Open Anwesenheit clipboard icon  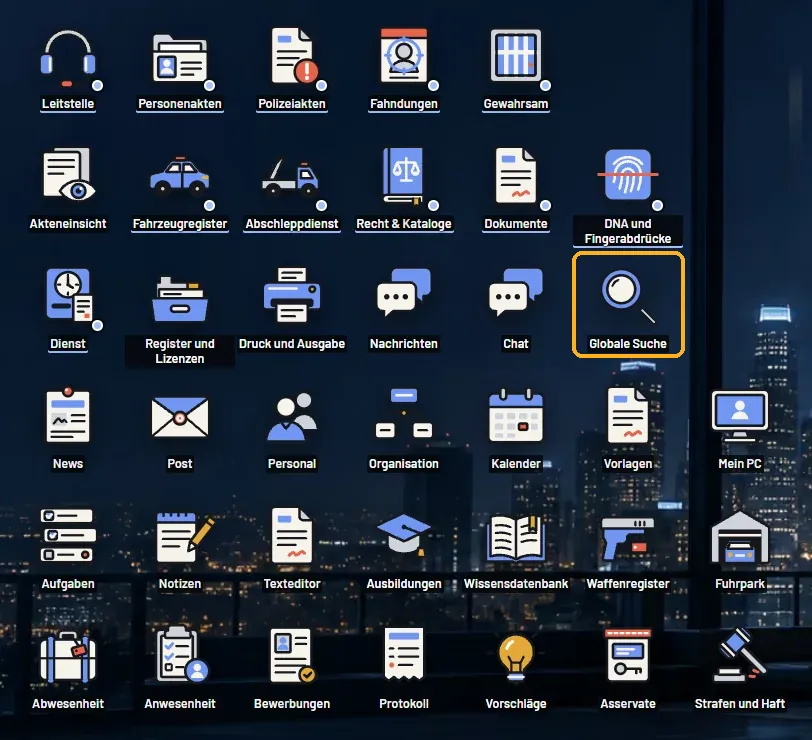(182, 655)
